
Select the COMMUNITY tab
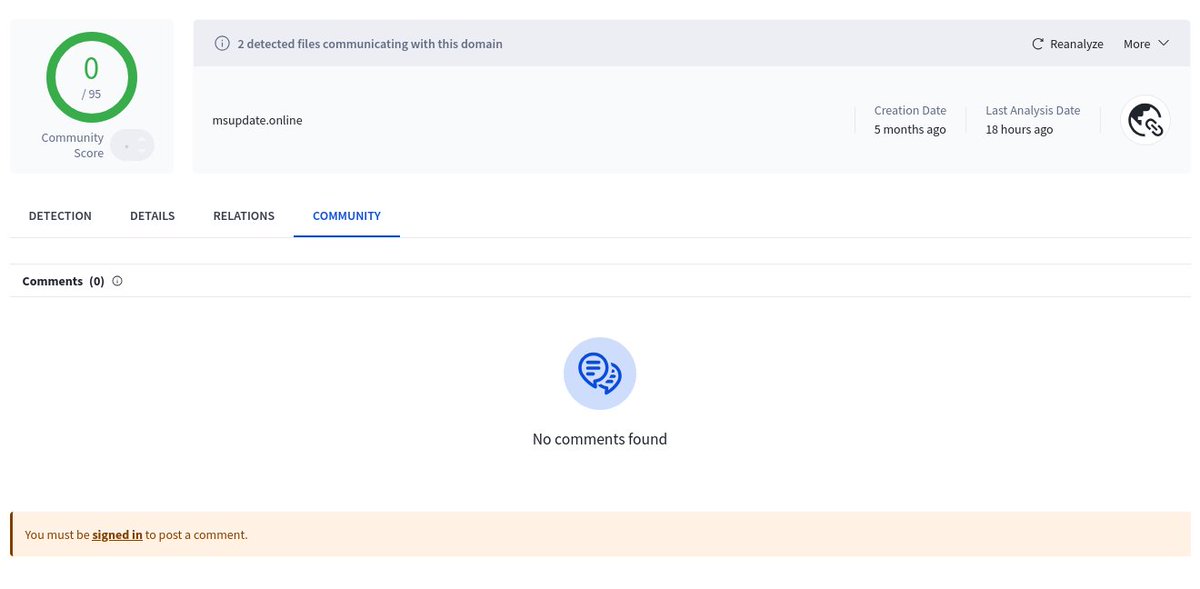347,216
